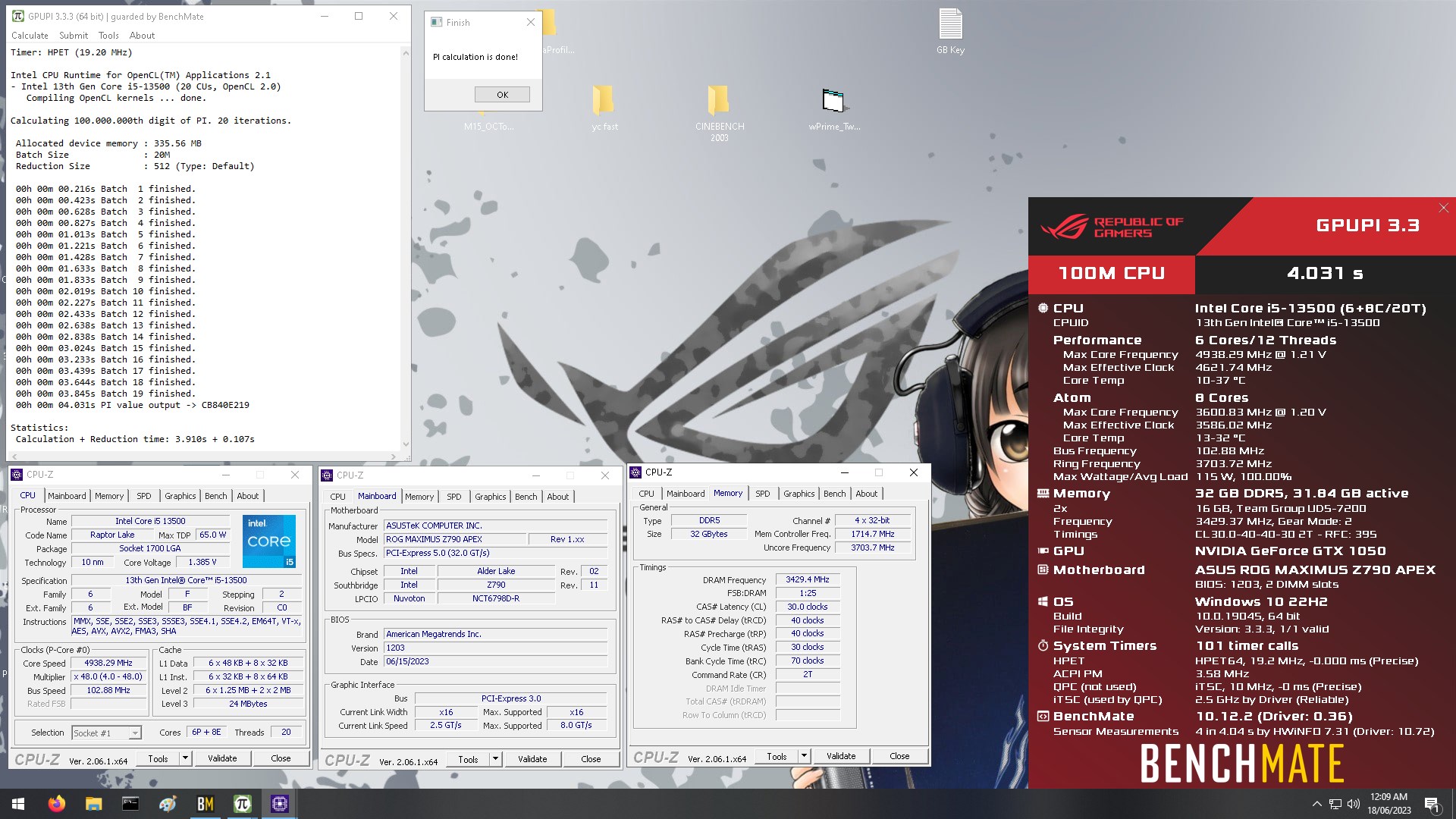Confirm the PI calculation done dialog with OK
Screen dimensions: 1456x819
(502, 95)
